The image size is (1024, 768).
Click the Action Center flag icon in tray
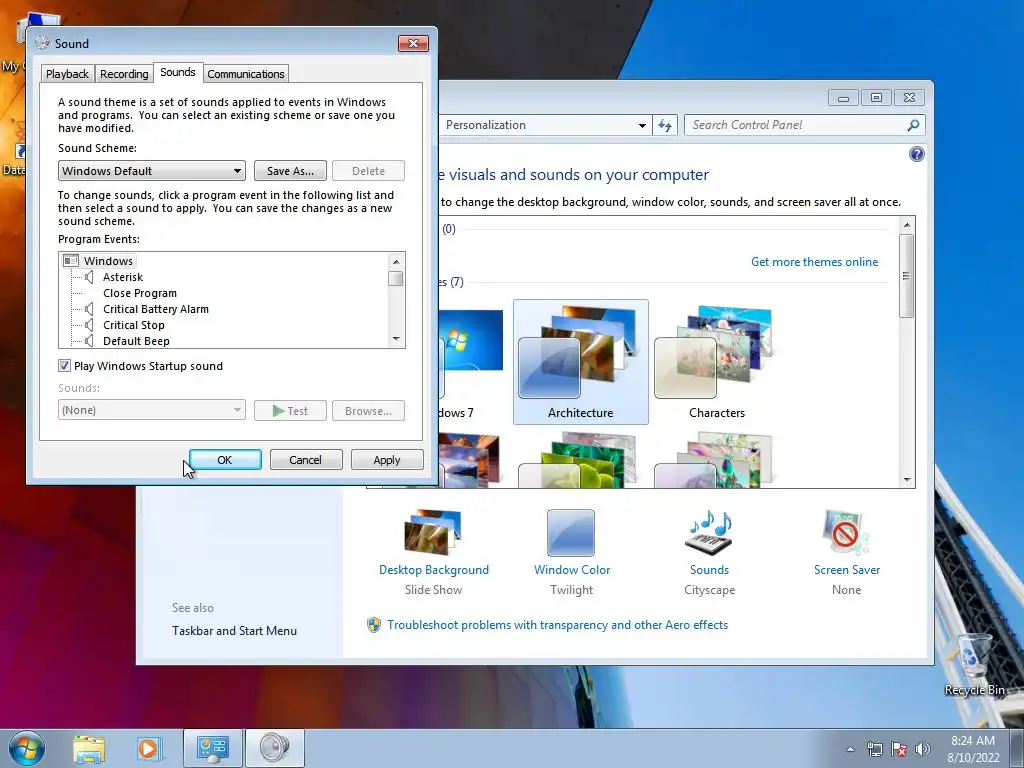pyautogui.click(x=899, y=749)
